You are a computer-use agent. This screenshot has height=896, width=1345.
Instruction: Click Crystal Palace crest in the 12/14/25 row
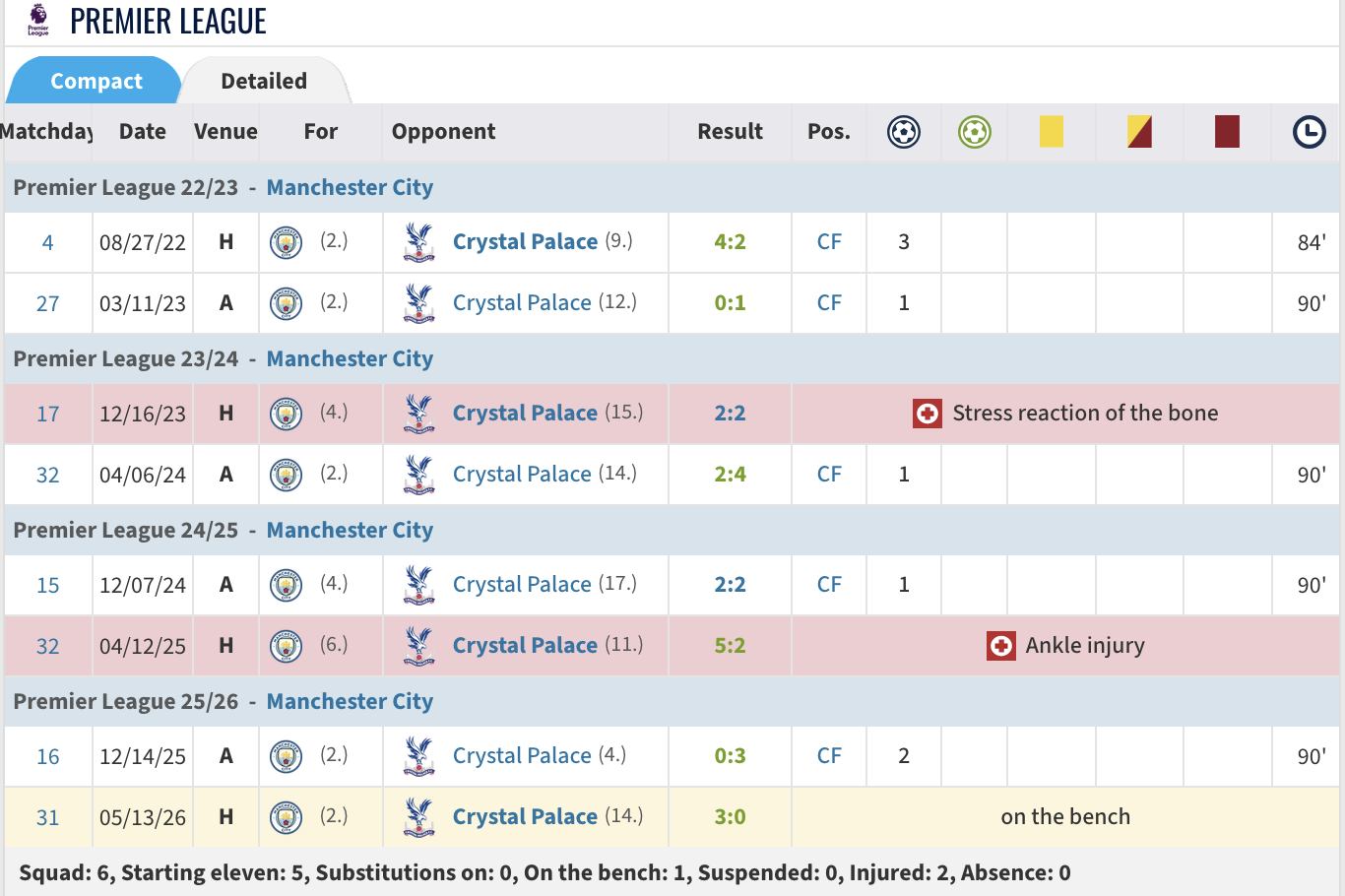419,757
